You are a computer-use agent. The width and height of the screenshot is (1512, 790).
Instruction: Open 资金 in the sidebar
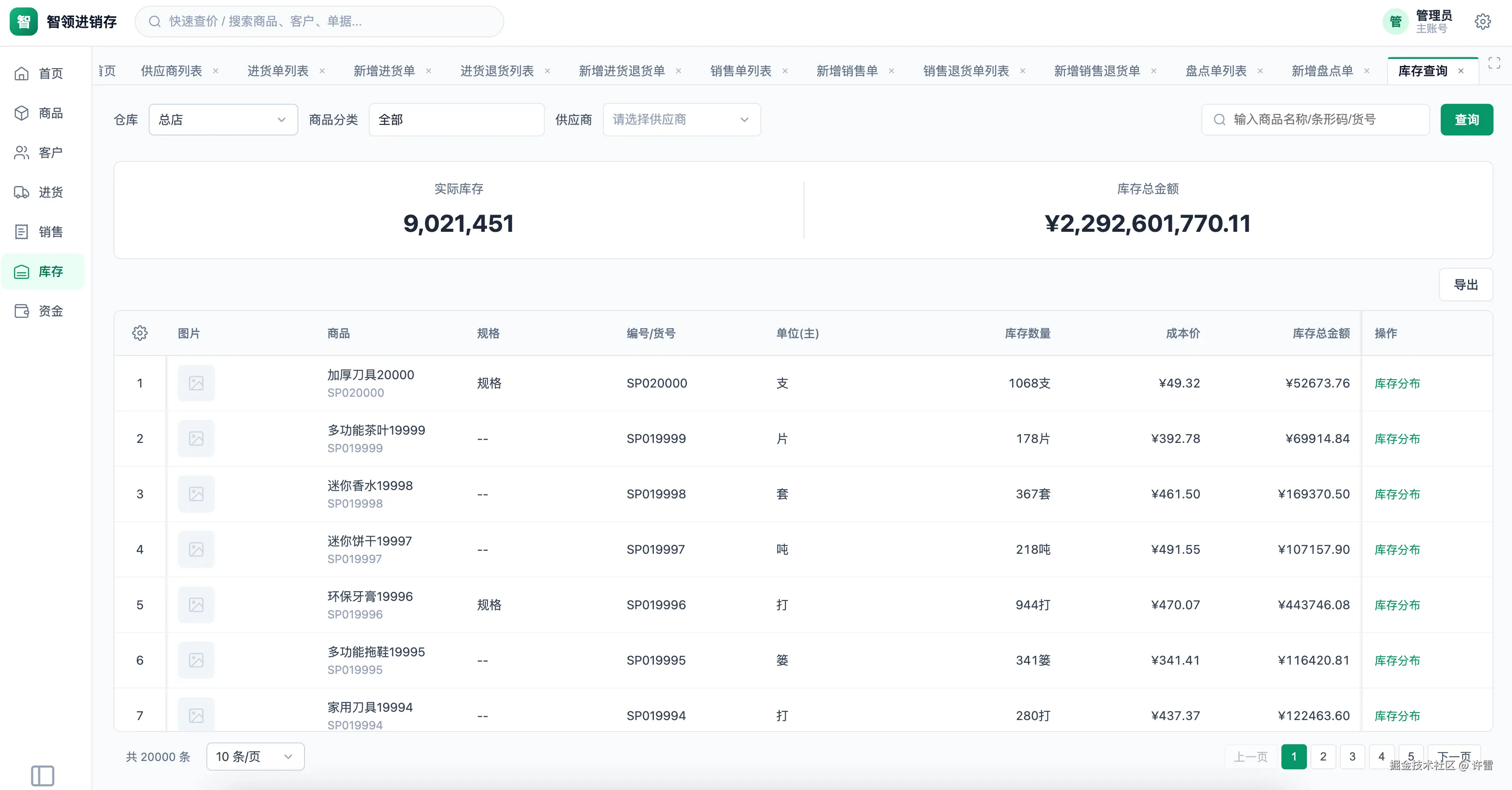(x=42, y=311)
